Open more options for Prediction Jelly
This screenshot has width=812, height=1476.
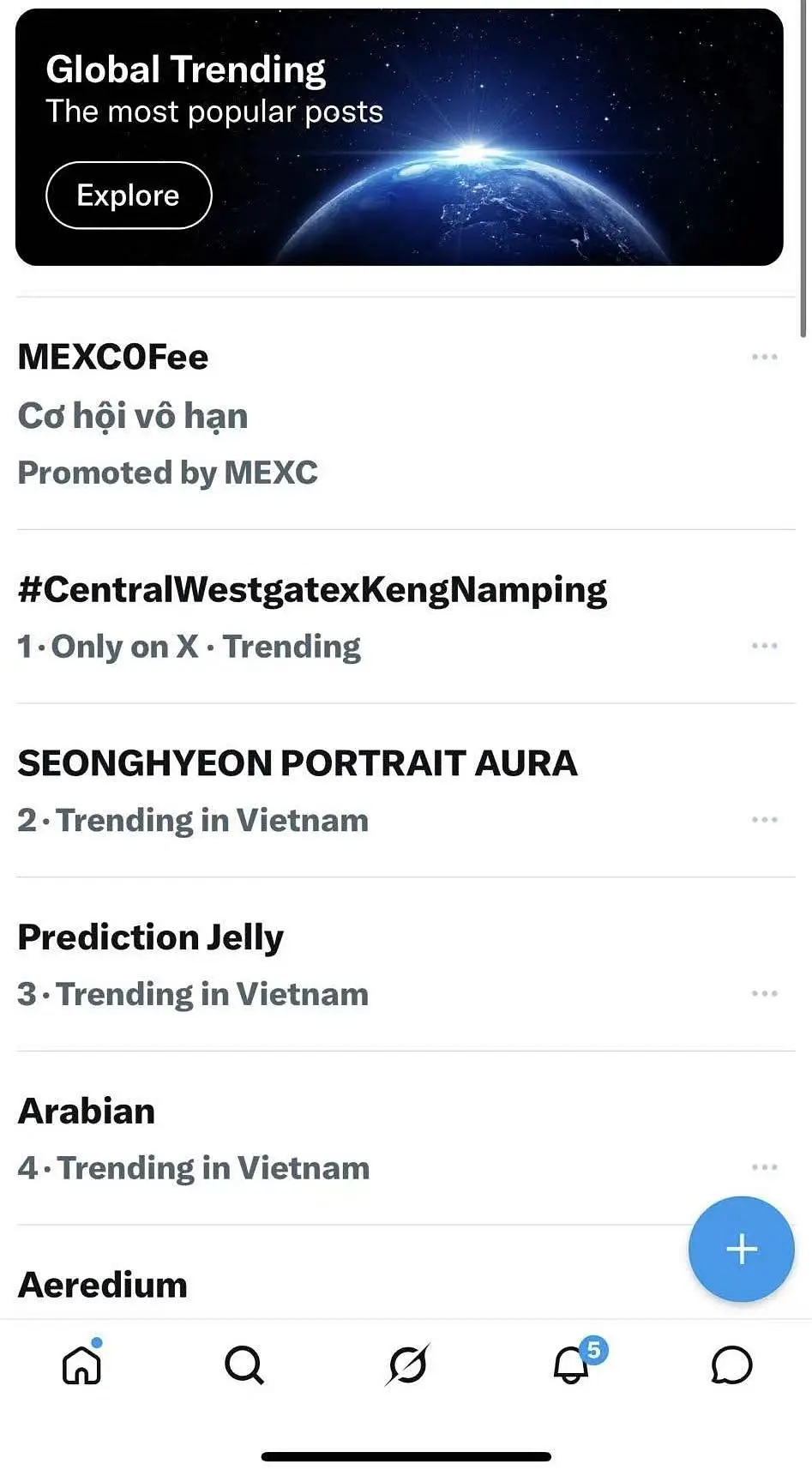(764, 993)
